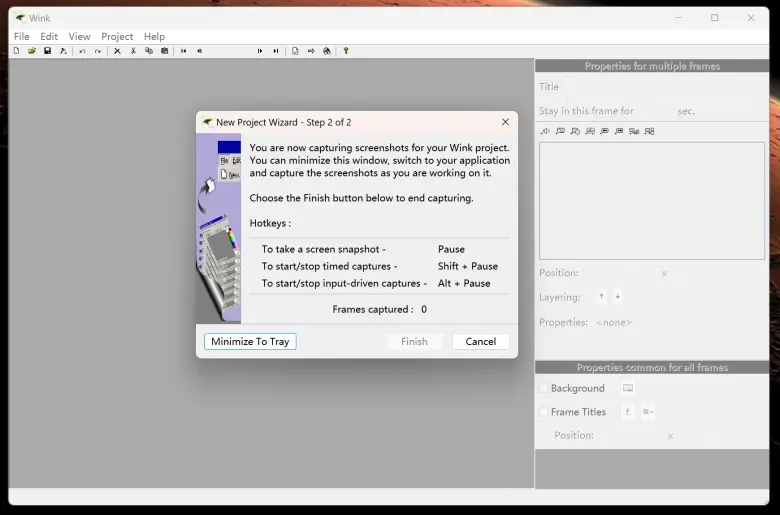780x515 pixels.
Task: Click the Add Shape icon in properties
Action: [x=575, y=131]
